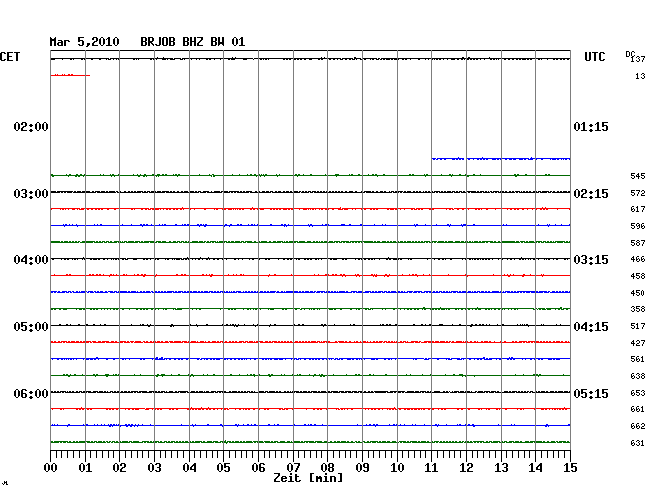Click the x-axis tick label '08'
The width and height of the screenshot is (650, 494).
point(327,468)
